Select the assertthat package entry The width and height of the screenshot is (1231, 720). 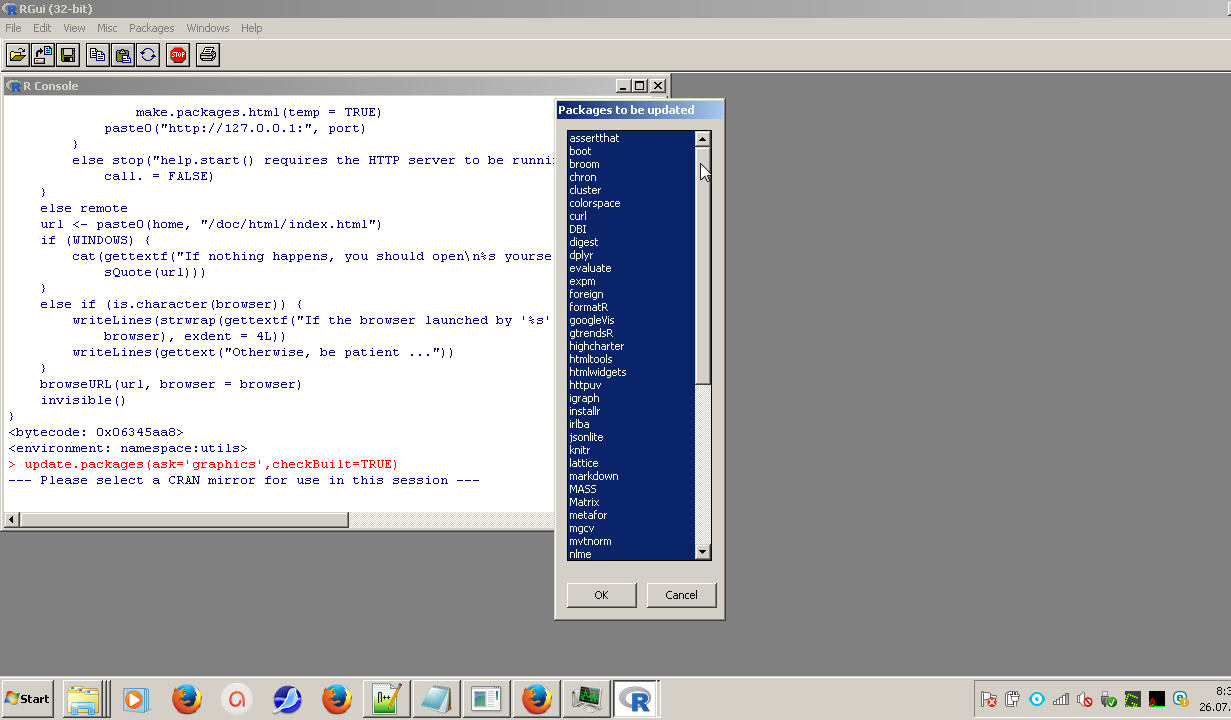(x=594, y=138)
